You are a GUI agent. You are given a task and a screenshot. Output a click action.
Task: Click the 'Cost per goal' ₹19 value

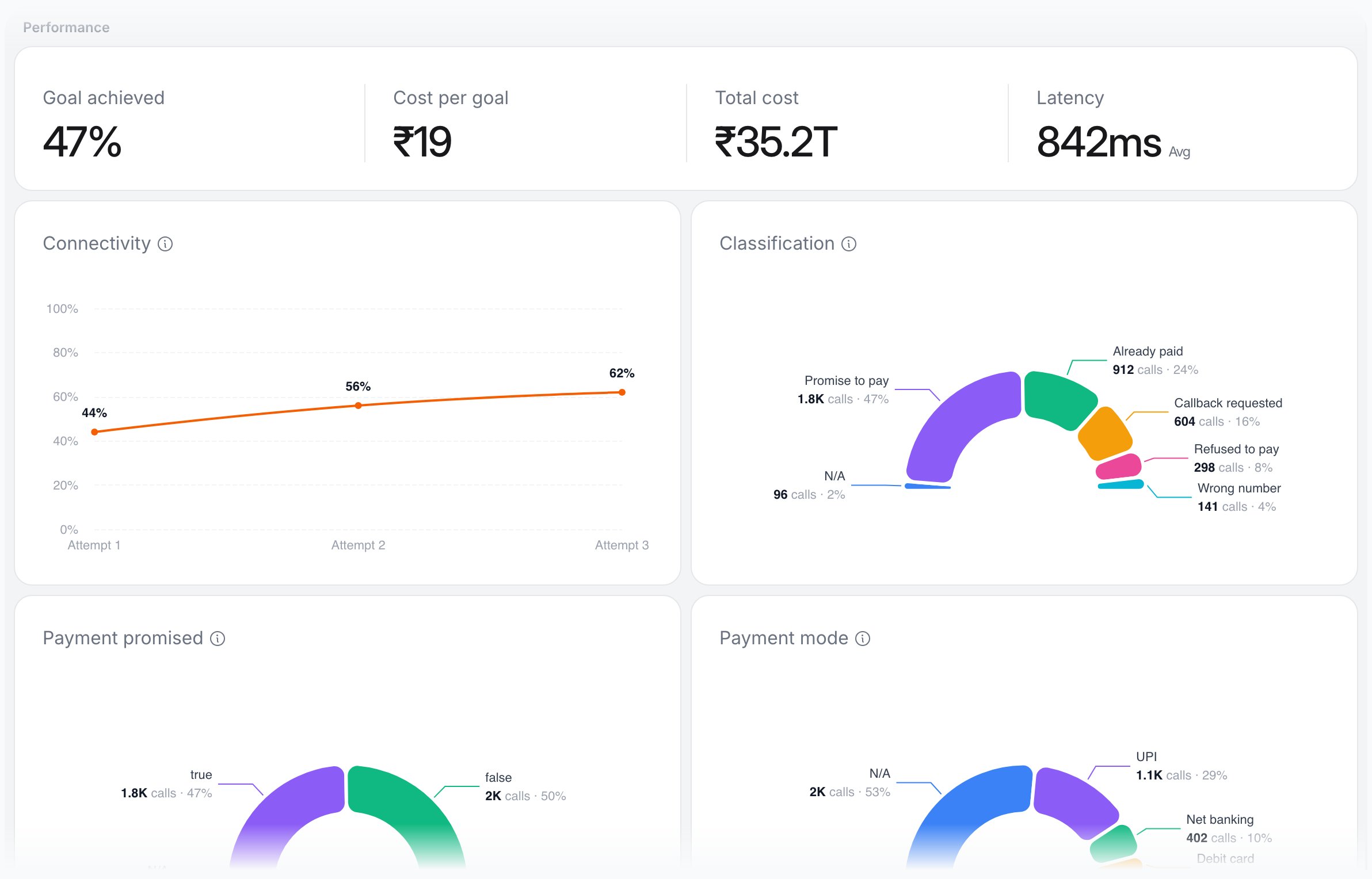(422, 142)
